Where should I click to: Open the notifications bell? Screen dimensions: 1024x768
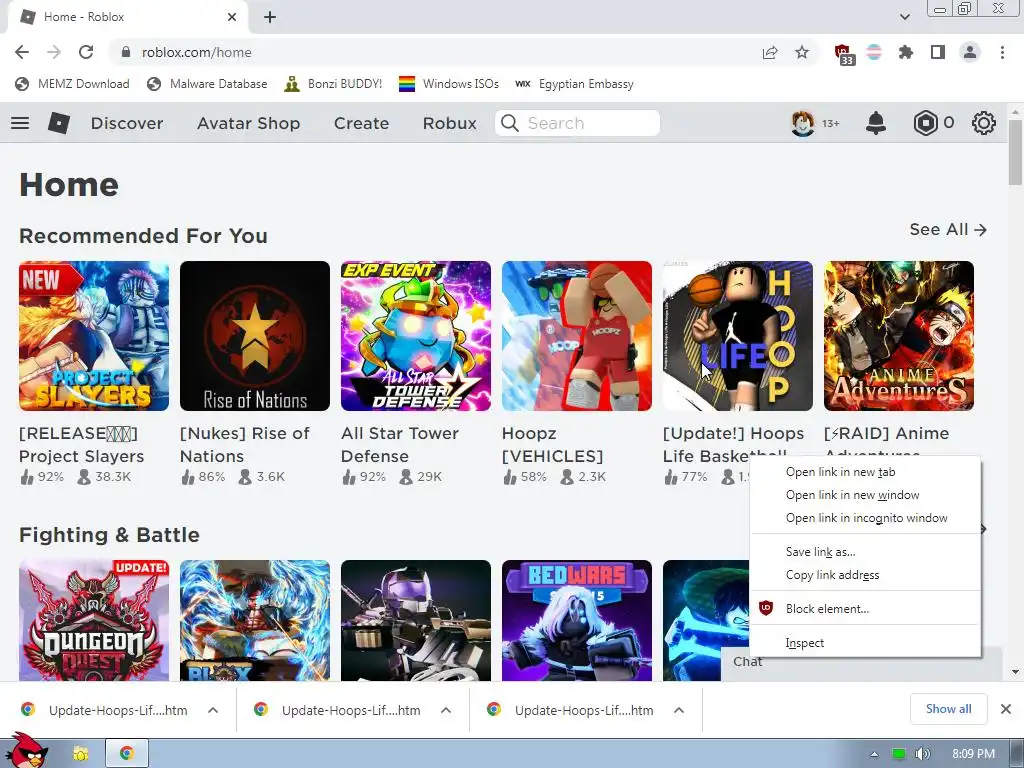[x=876, y=123]
